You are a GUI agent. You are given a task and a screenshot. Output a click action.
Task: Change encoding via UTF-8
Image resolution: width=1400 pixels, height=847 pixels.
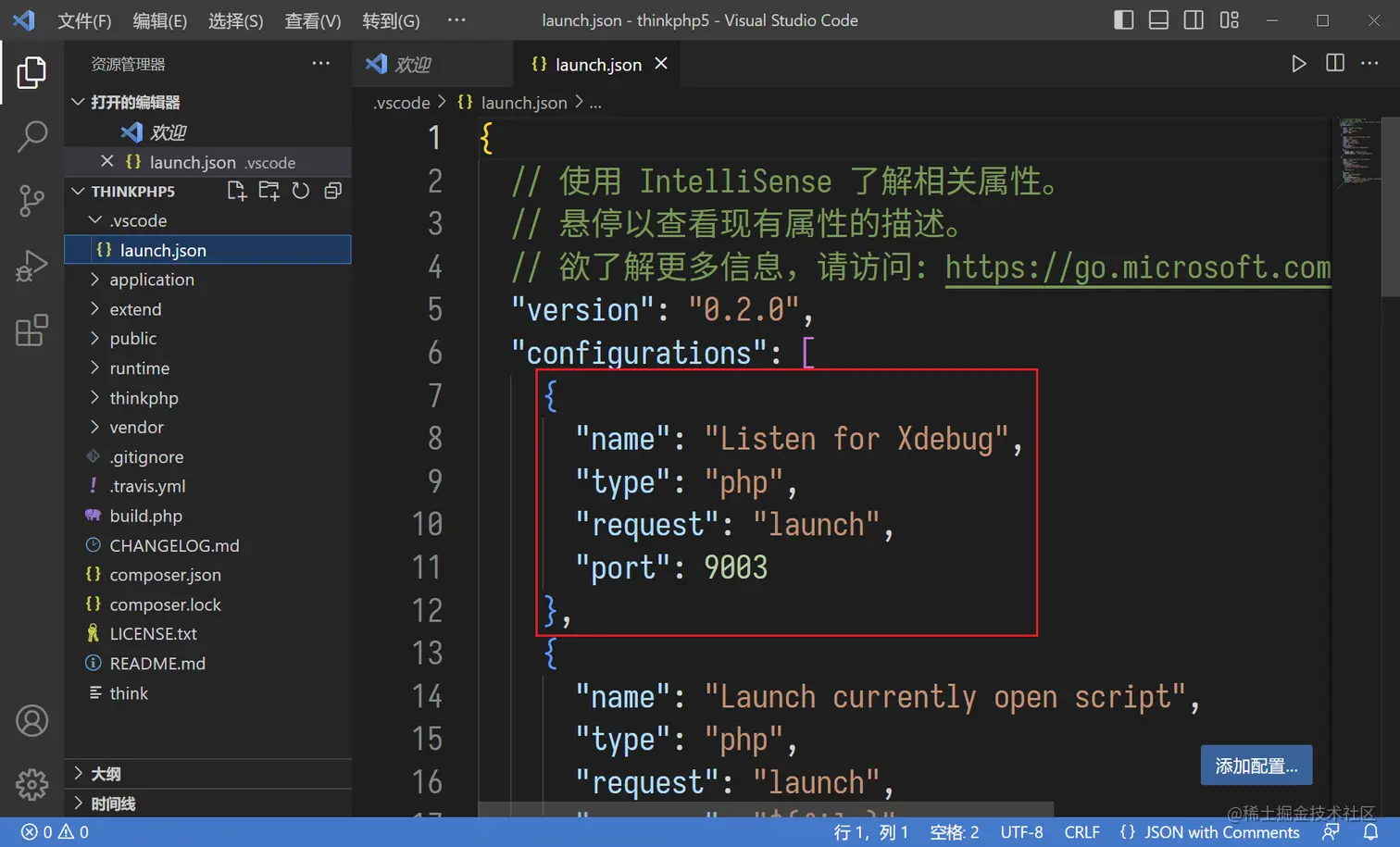[x=1021, y=832]
